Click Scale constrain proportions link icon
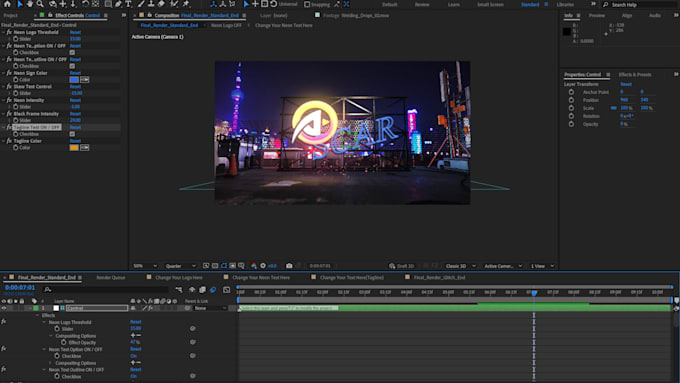 coord(613,108)
